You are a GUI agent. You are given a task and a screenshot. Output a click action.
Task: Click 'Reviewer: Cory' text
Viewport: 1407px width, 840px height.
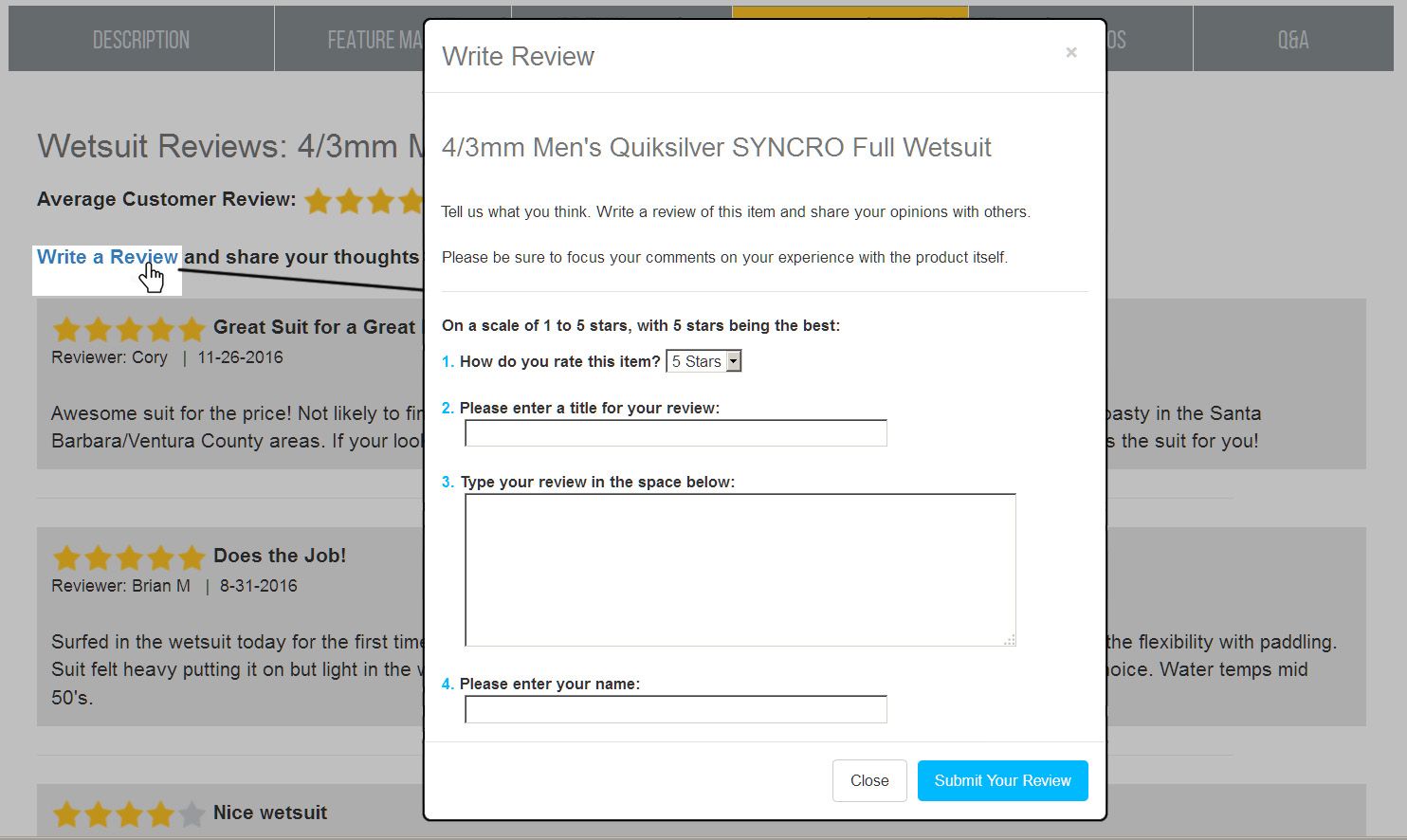tap(109, 357)
